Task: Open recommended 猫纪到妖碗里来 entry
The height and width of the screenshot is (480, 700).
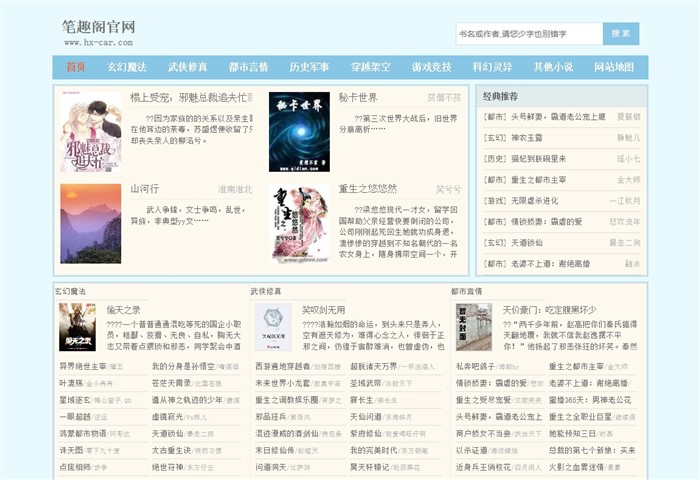Action: point(538,159)
